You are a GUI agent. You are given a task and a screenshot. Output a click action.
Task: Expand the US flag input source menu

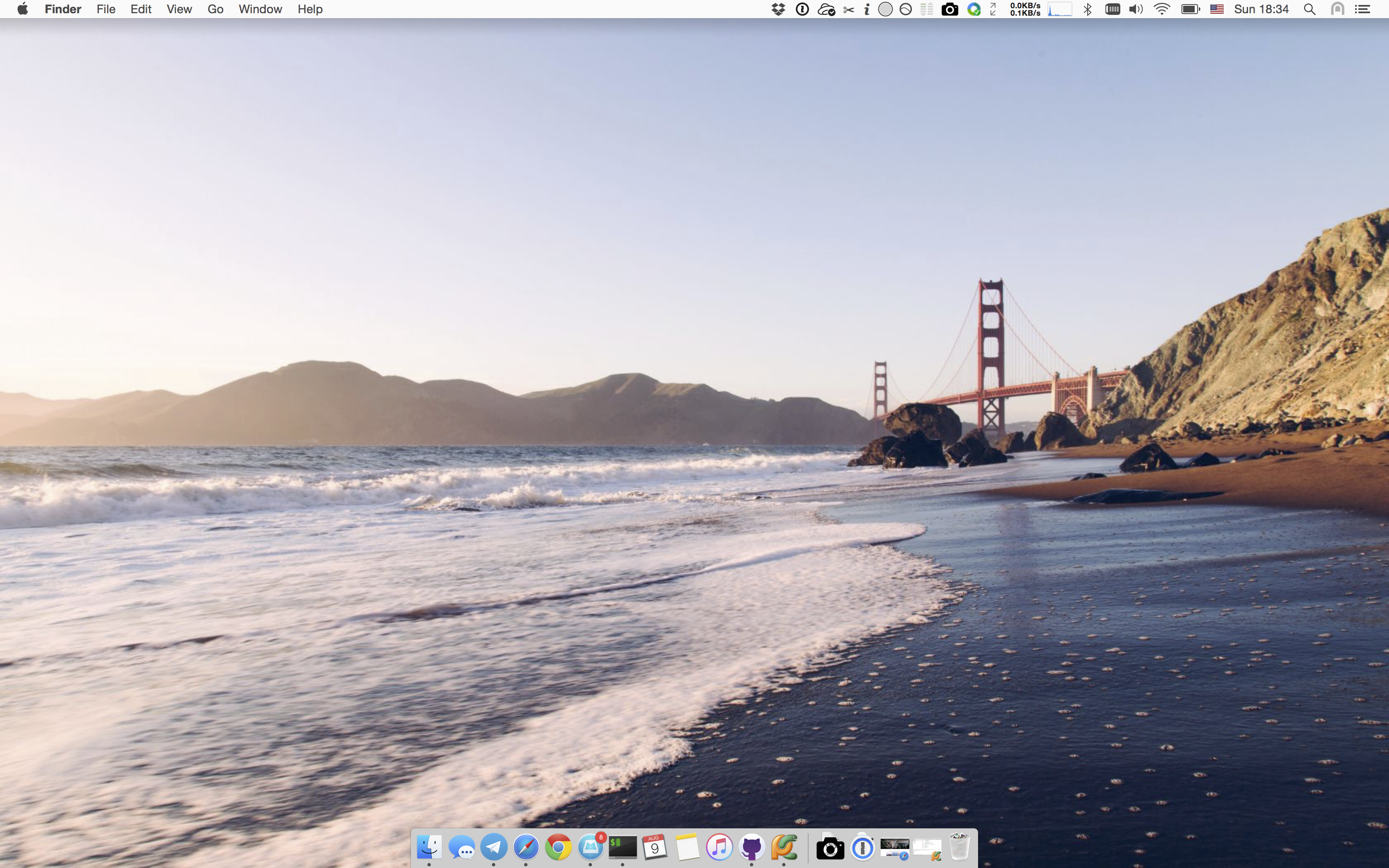point(1217,9)
